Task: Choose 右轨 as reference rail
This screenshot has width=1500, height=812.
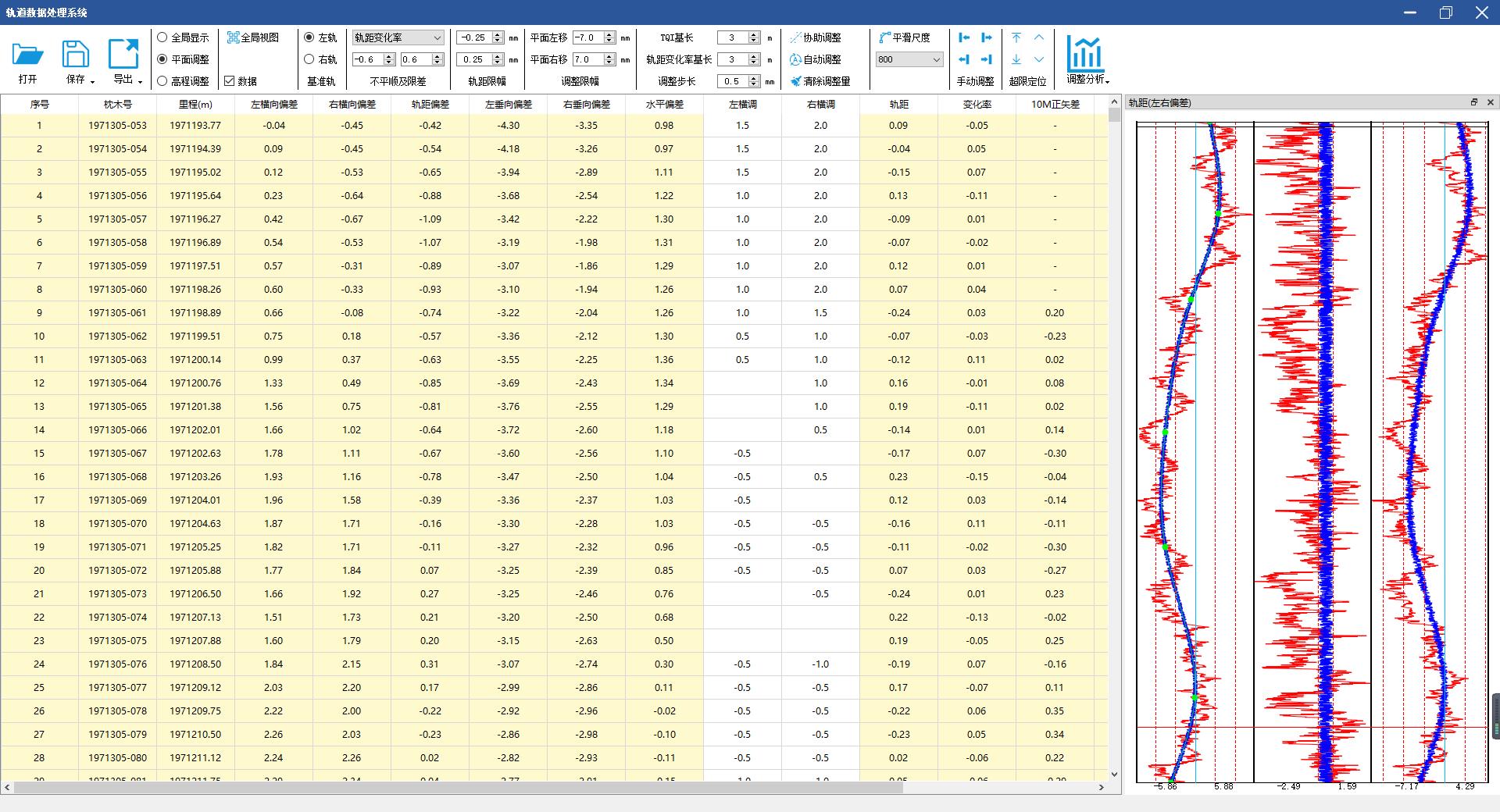Action: click(309, 59)
